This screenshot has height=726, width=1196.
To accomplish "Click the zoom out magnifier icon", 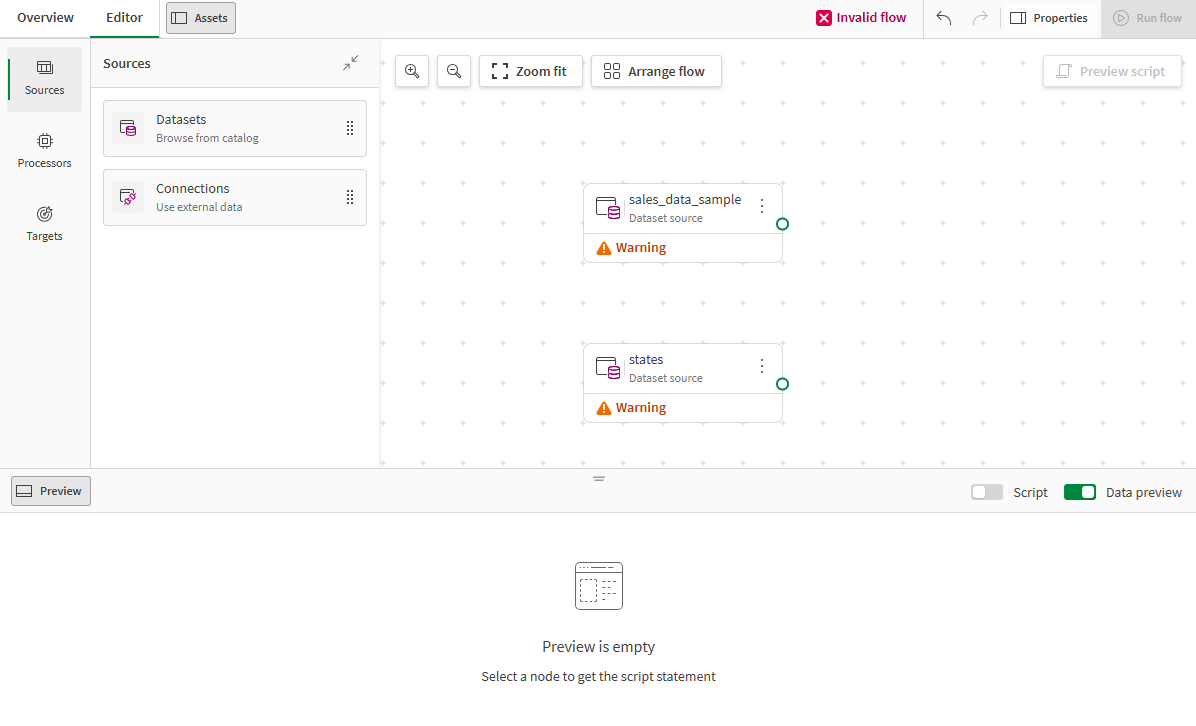I will [x=454, y=71].
